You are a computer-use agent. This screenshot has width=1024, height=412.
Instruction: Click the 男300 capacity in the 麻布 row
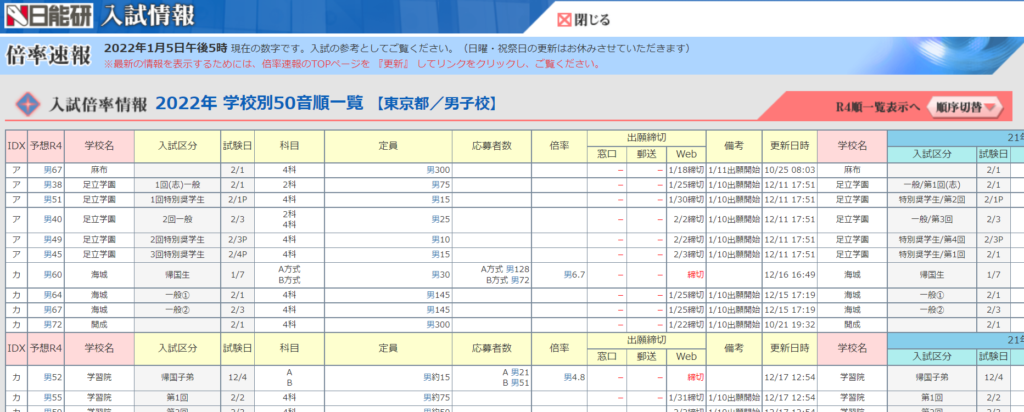438,170
